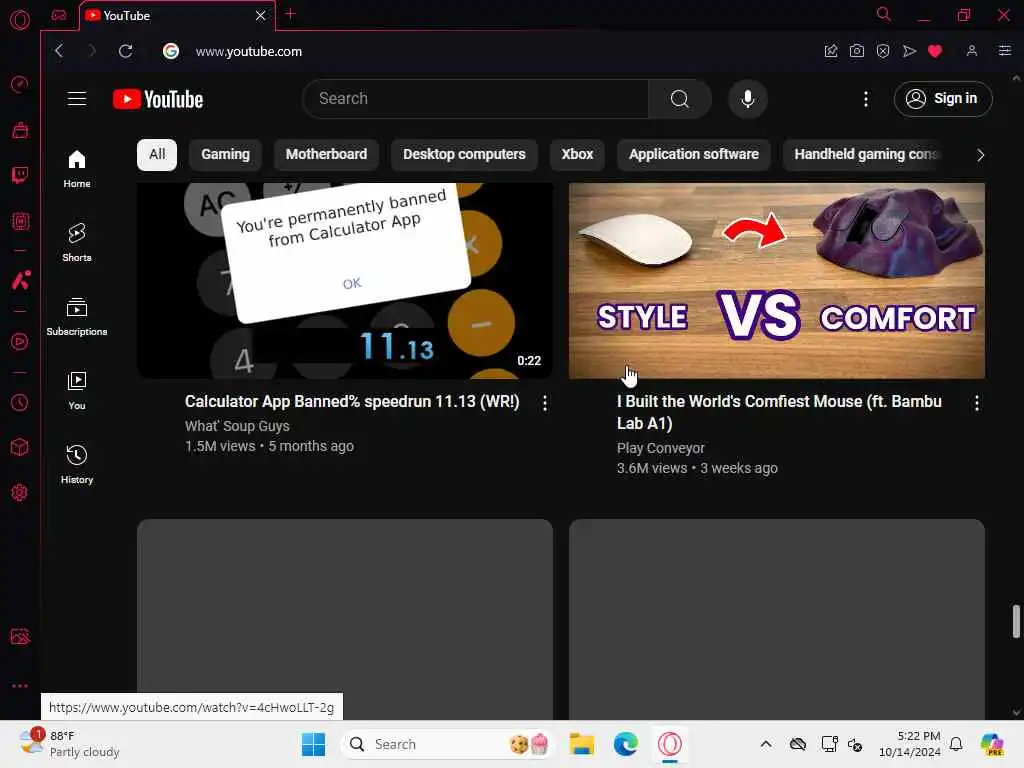The image size is (1024, 768).
Task: Open I Built the World's Comfiest Mouse title
Action: 779,413
